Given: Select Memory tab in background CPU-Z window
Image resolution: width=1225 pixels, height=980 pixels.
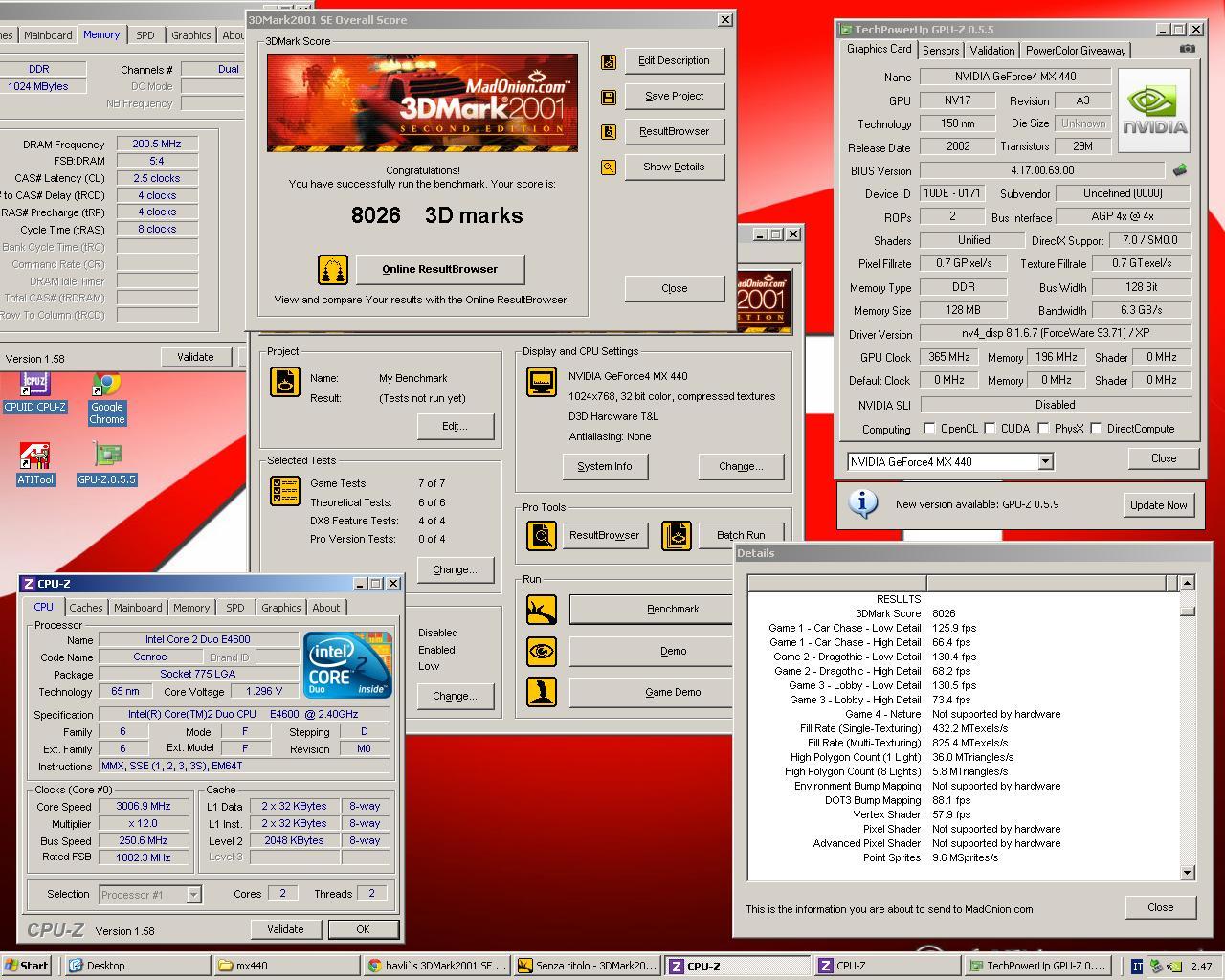Looking at the screenshot, I should coord(101,34).
